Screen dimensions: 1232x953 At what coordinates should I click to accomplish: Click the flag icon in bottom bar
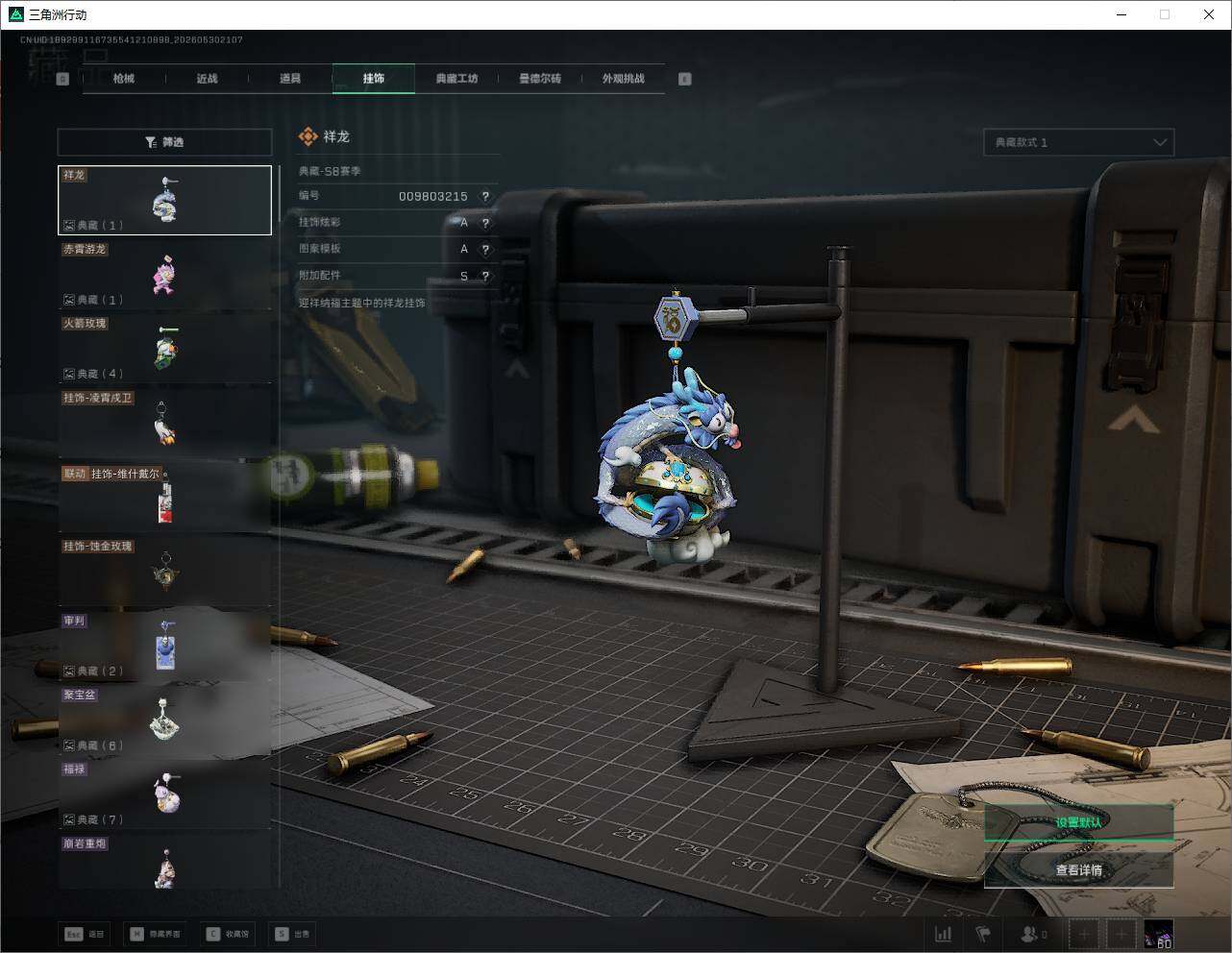[x=982, y=934]
